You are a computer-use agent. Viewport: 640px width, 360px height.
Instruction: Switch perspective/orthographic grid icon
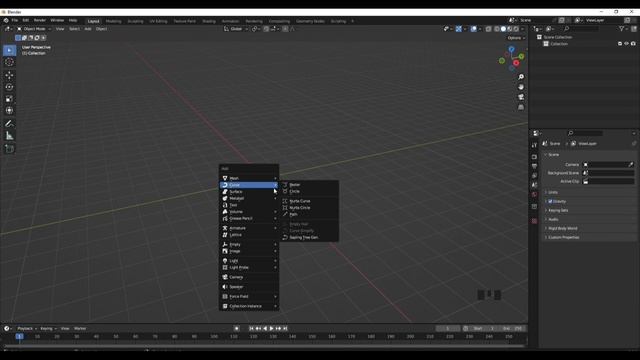521,107
